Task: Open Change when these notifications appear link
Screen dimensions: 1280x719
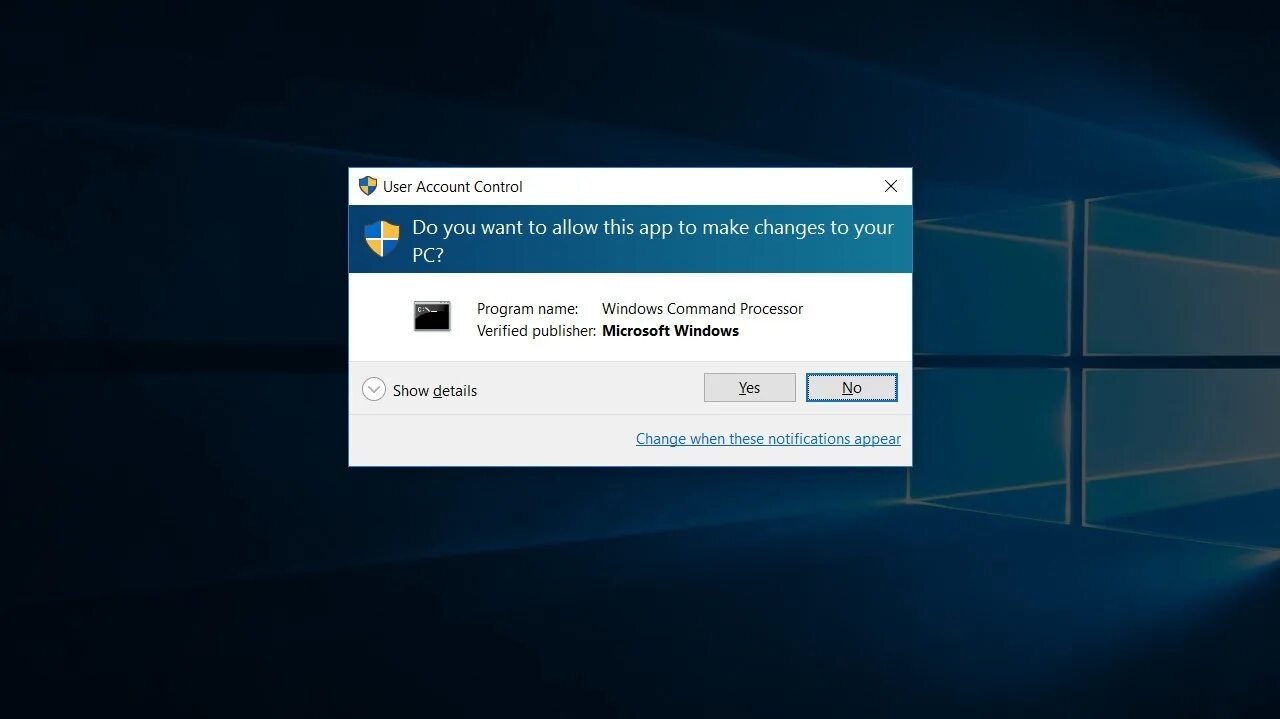Action: point(768,439)
